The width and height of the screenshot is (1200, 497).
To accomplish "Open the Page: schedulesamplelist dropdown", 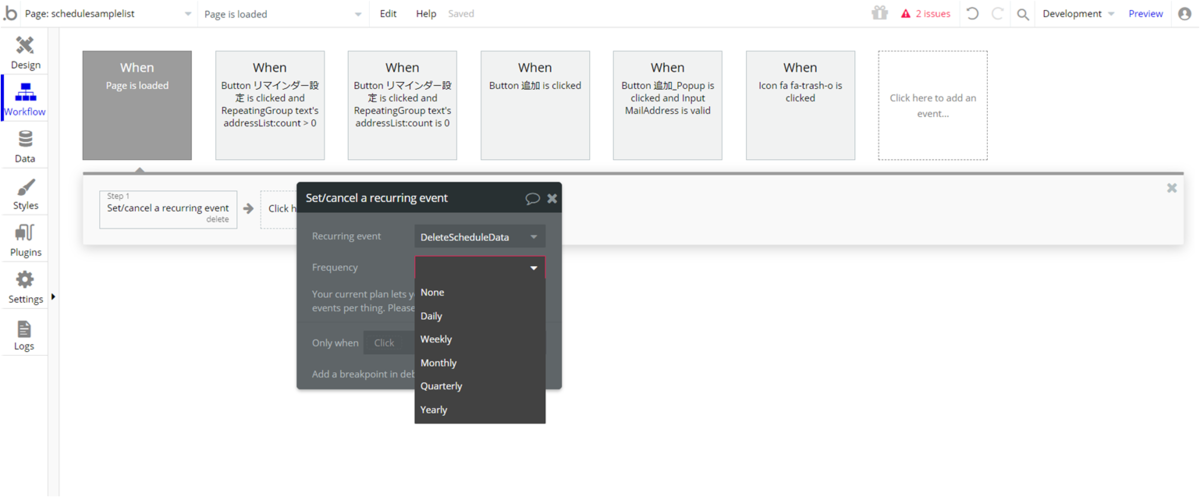I will (108, 14).
